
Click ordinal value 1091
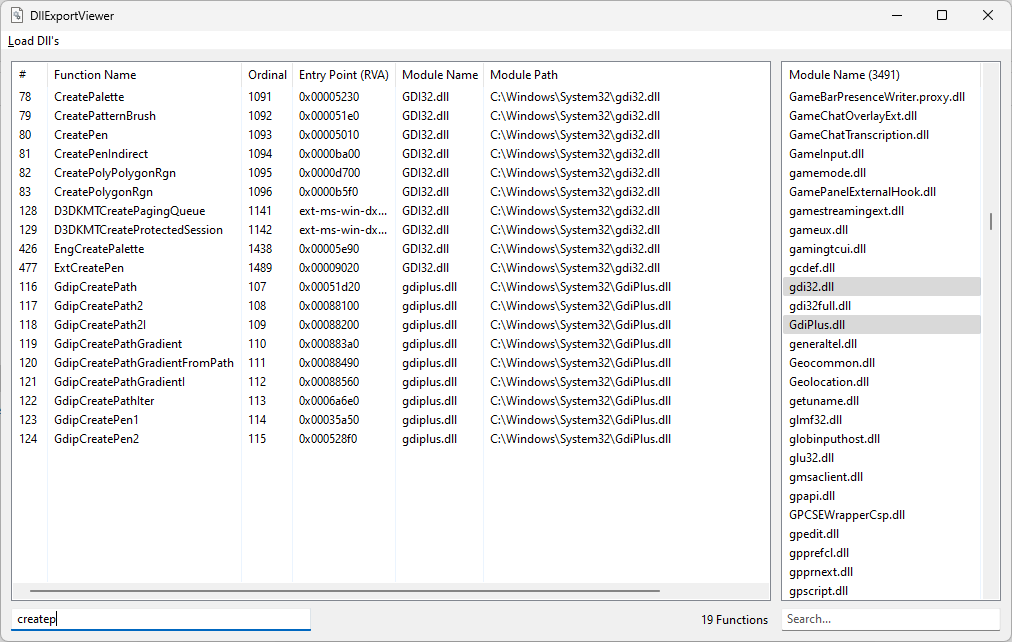(260, 97)
